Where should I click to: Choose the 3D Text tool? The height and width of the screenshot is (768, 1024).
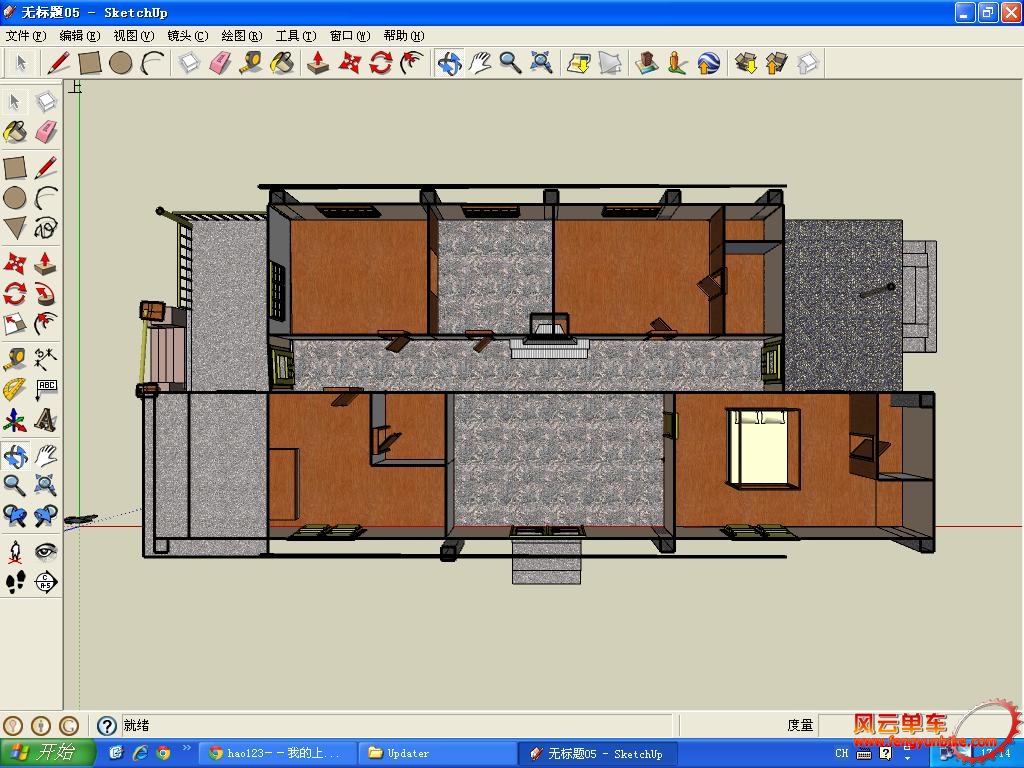click(x=46, y=420)
